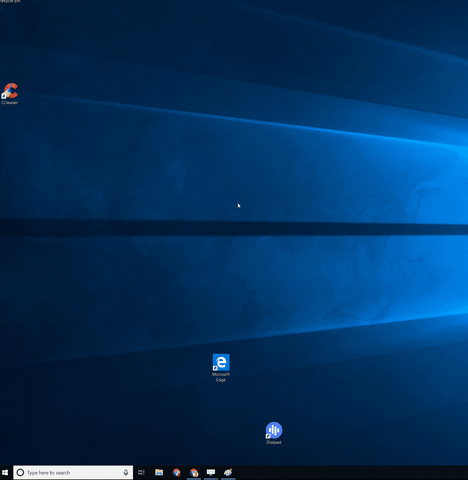Open the Chrome icon beside File Explorer
This screenshot has height=480, width=468.
(176, 472)
